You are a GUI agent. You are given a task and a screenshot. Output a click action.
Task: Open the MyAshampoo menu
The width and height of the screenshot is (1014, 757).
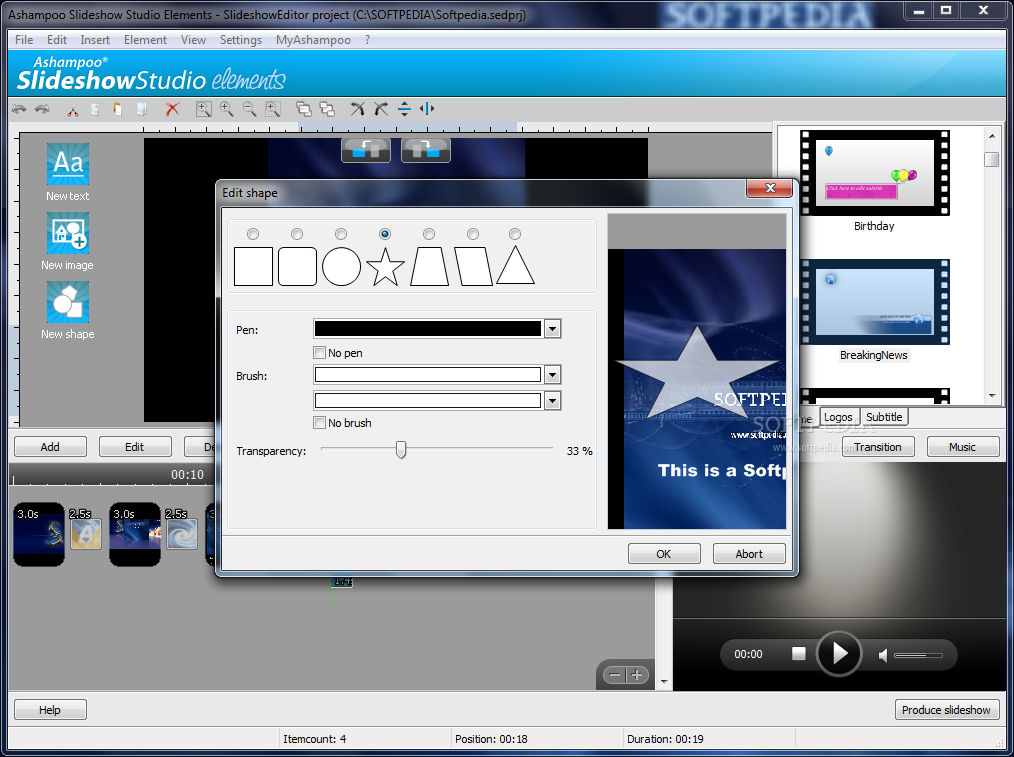coord(313,40)
